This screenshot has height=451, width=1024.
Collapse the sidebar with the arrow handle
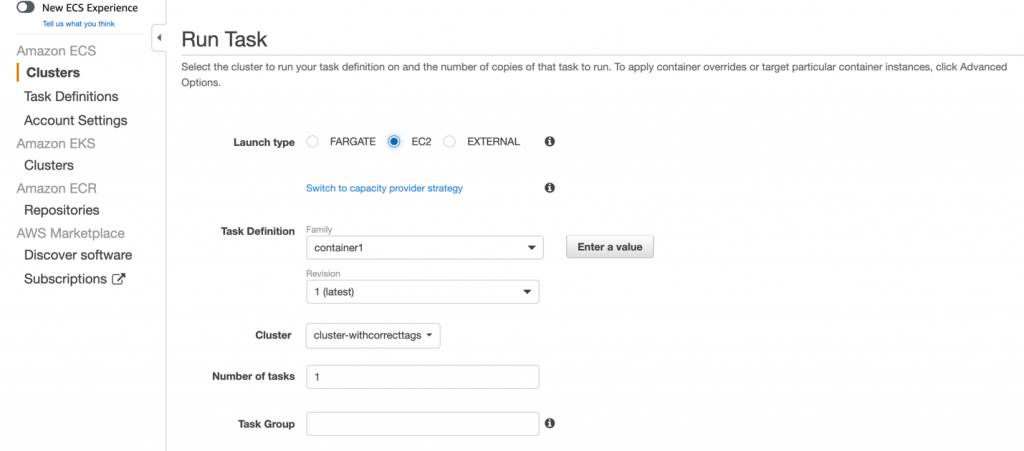(159, 38)
